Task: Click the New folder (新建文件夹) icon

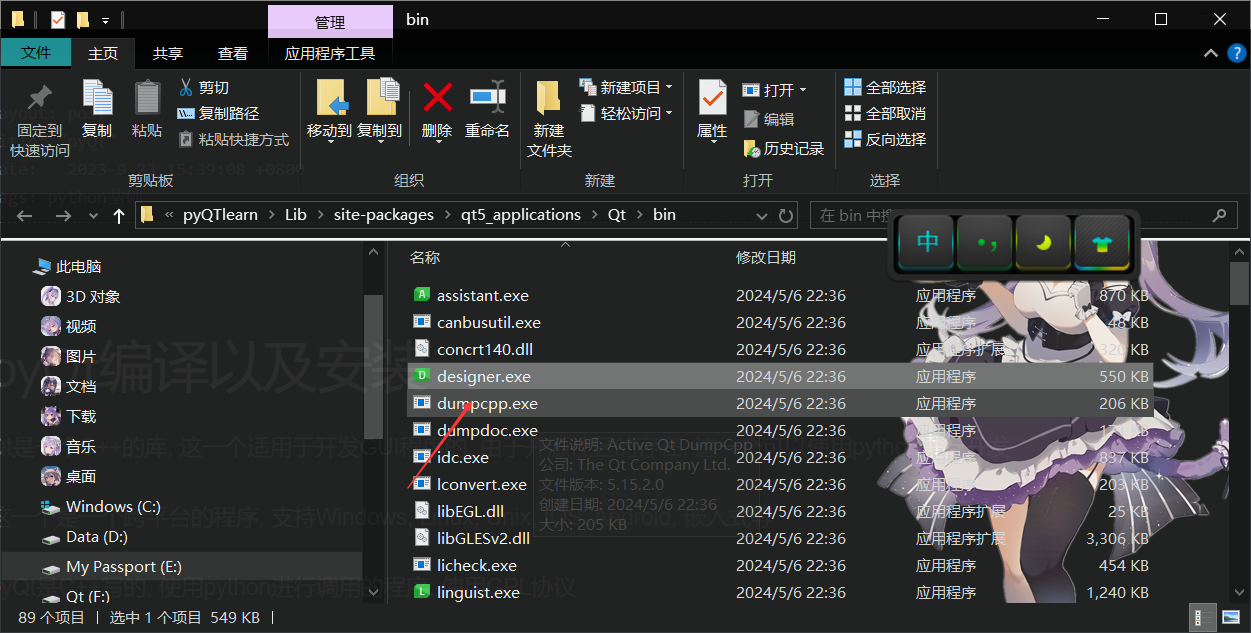Action: [548, 98]
